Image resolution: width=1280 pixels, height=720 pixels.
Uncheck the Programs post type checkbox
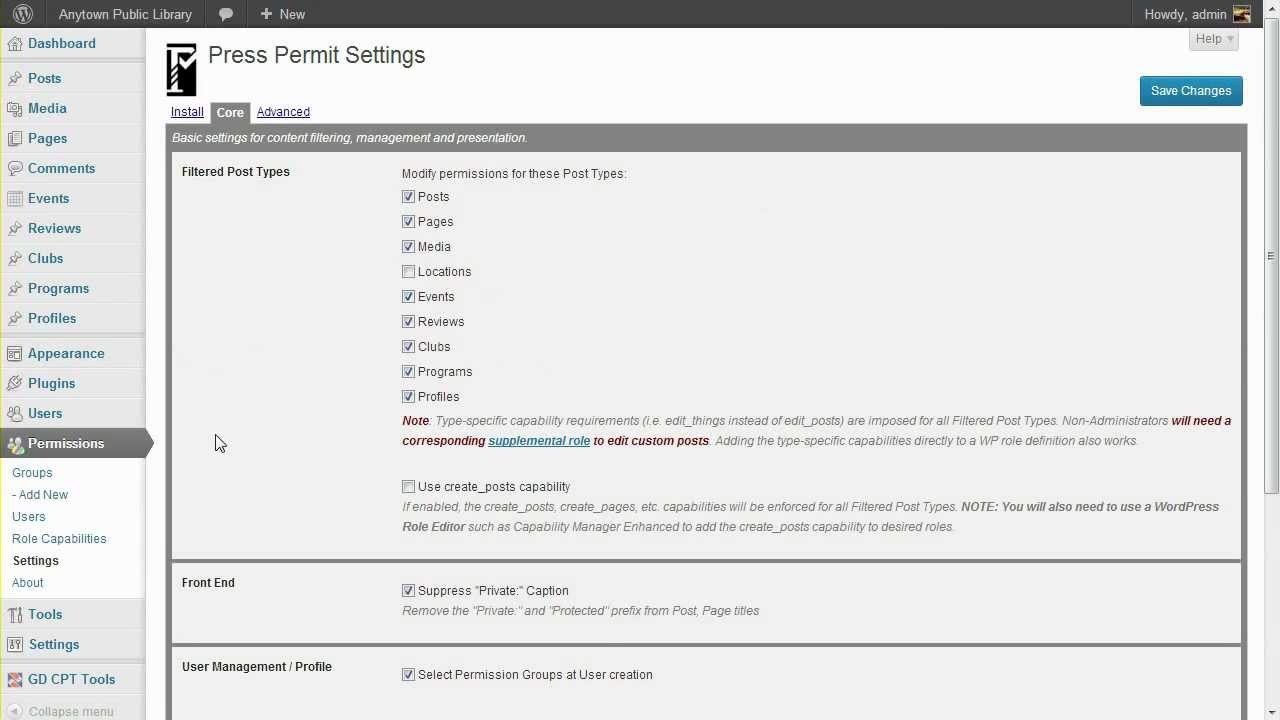pyautogui.click(x=408, y=372)
